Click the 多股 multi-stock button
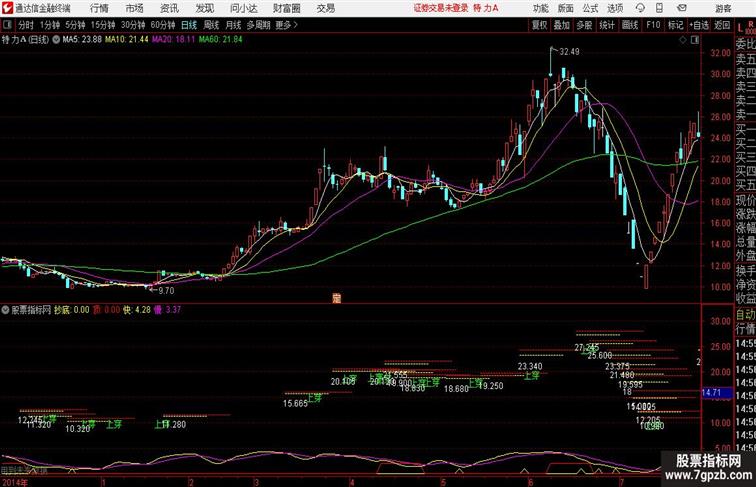The height and width of the screenshot is (487, 756). pos(584,25)
